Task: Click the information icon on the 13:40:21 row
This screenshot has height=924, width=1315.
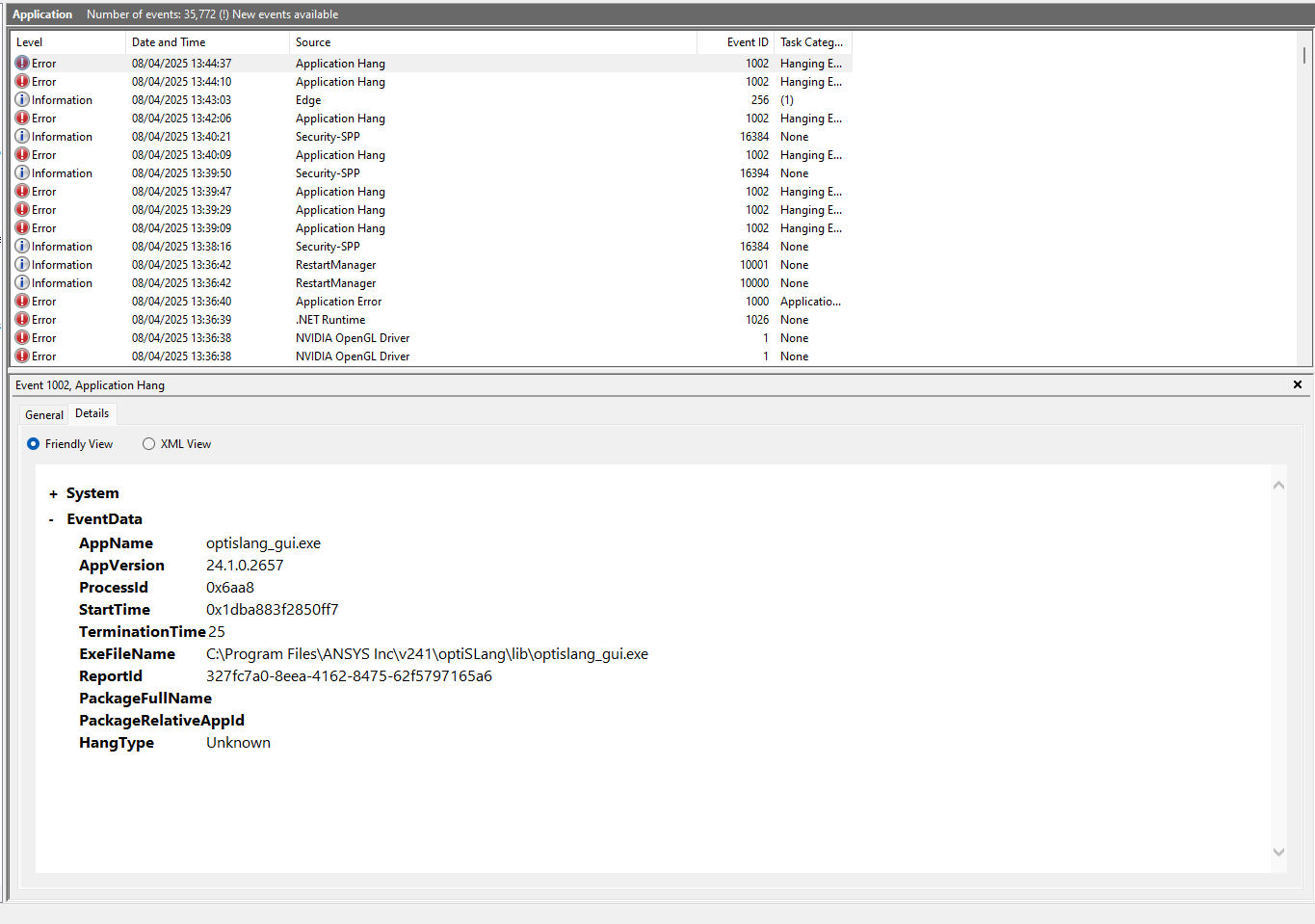Action: click(x=22, y=136)
